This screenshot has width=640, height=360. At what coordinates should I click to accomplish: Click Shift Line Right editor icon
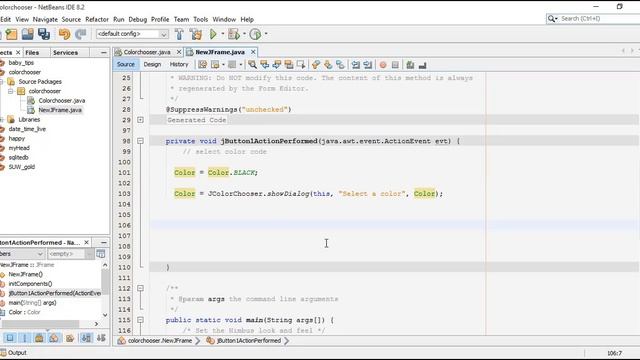(x=368, y=64)
